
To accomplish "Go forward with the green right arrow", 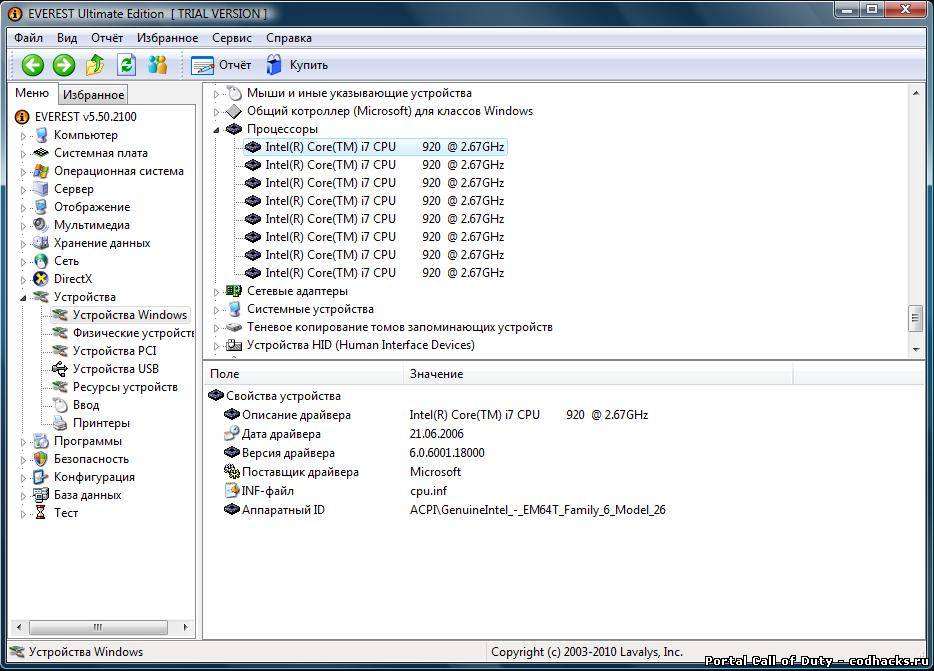I will pos(64,65).
